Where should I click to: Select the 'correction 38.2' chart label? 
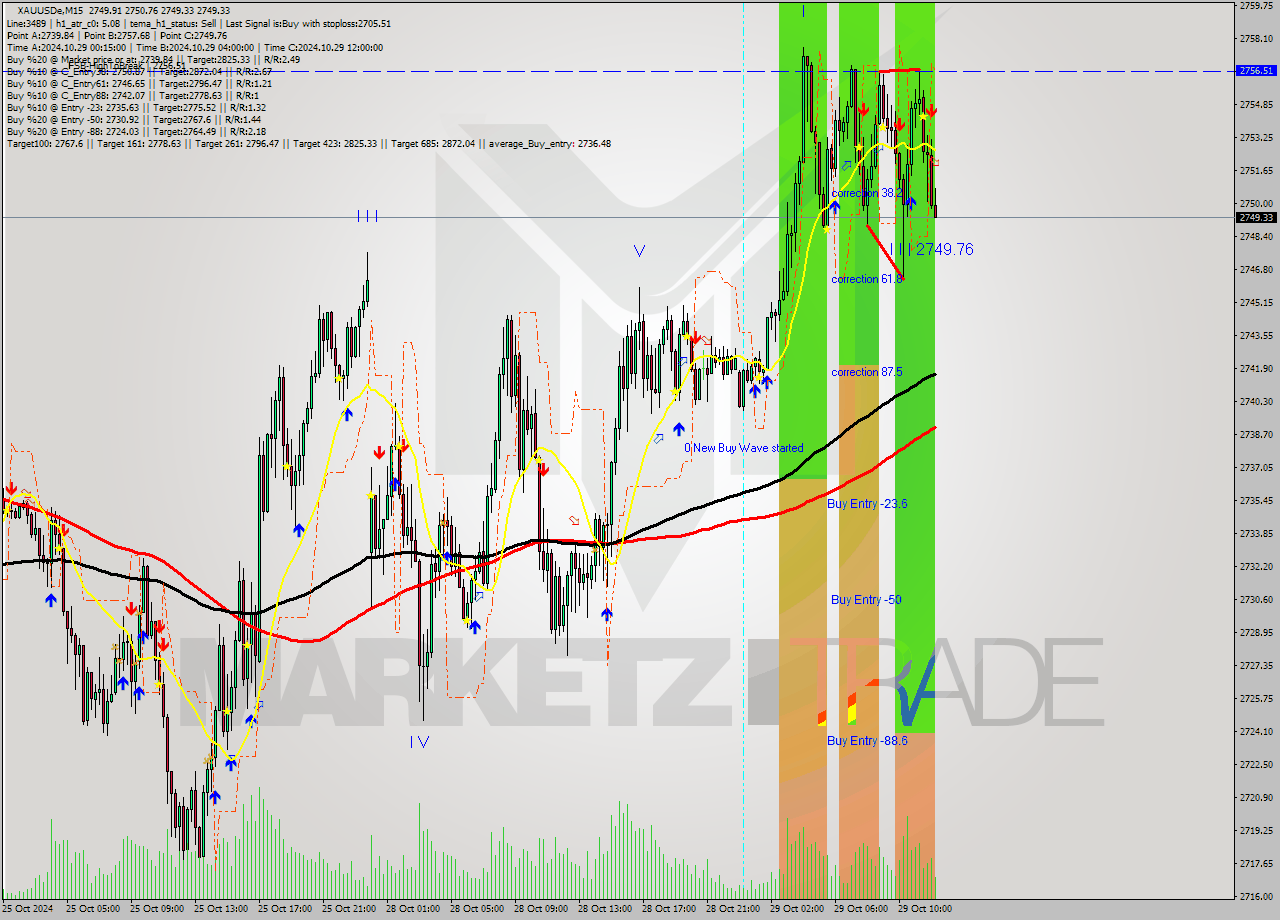[x=867, y=193]
